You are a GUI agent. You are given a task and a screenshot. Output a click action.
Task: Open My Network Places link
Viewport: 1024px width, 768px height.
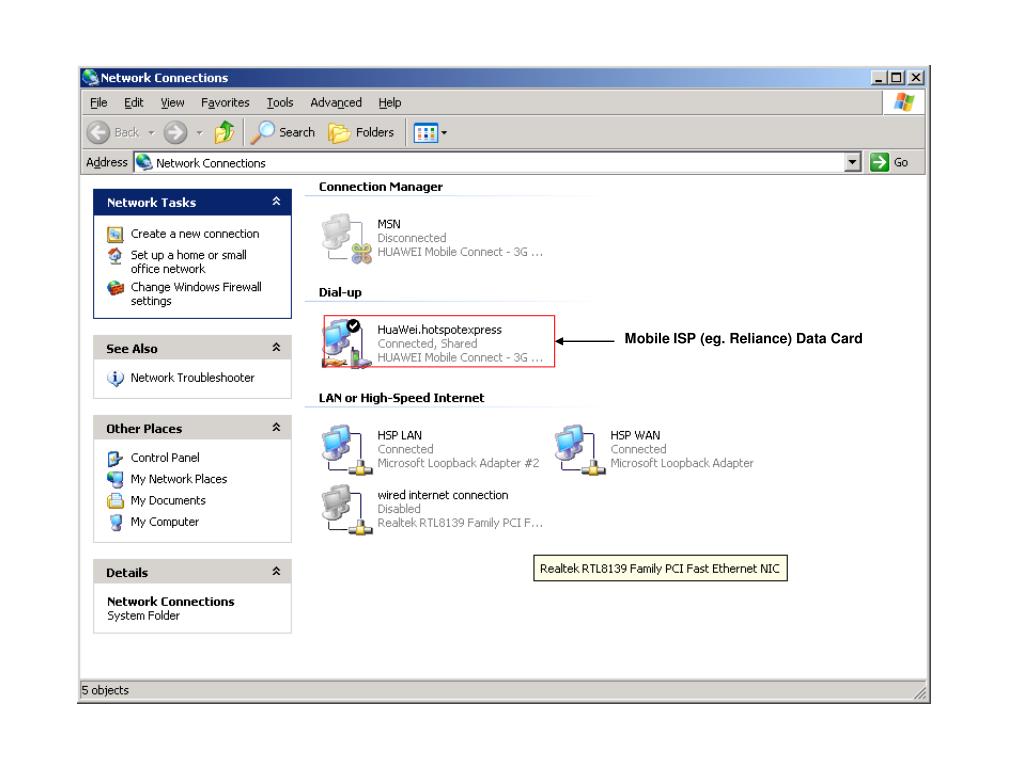click(x=179, y=479)
